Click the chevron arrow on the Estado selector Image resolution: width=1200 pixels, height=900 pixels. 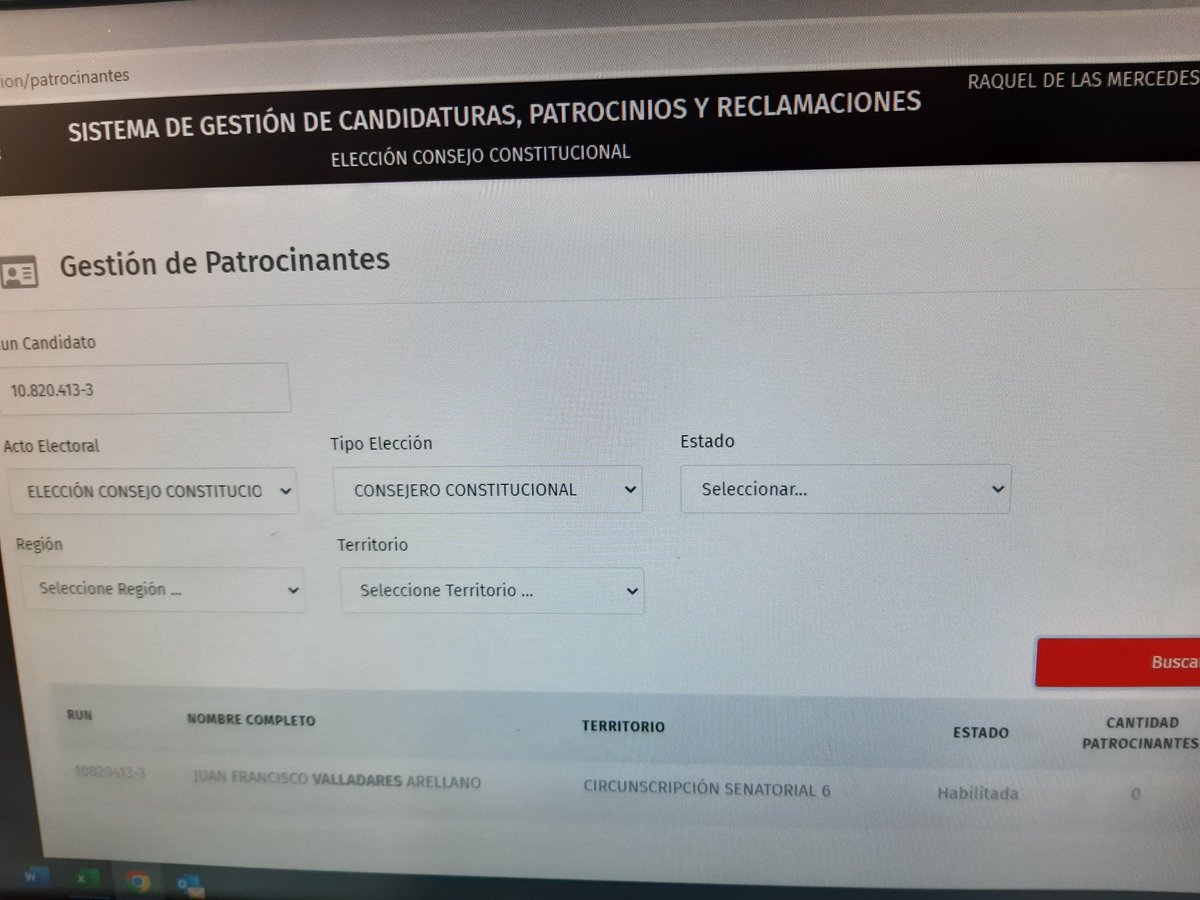pos(996,489)
